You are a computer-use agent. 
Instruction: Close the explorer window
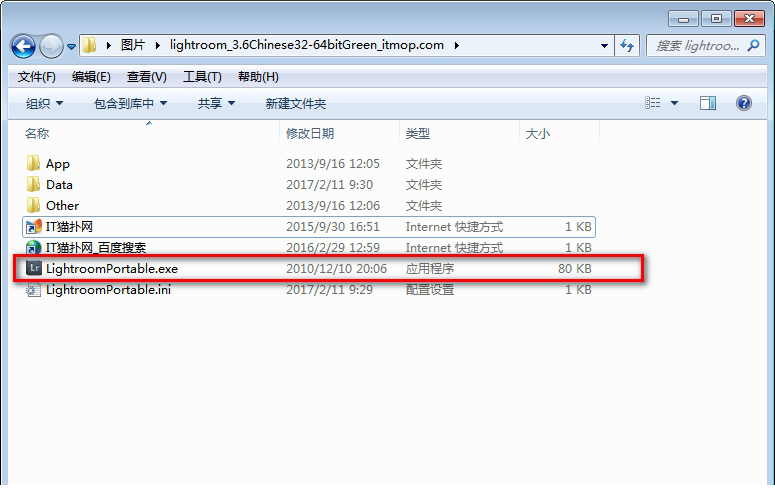749,19
